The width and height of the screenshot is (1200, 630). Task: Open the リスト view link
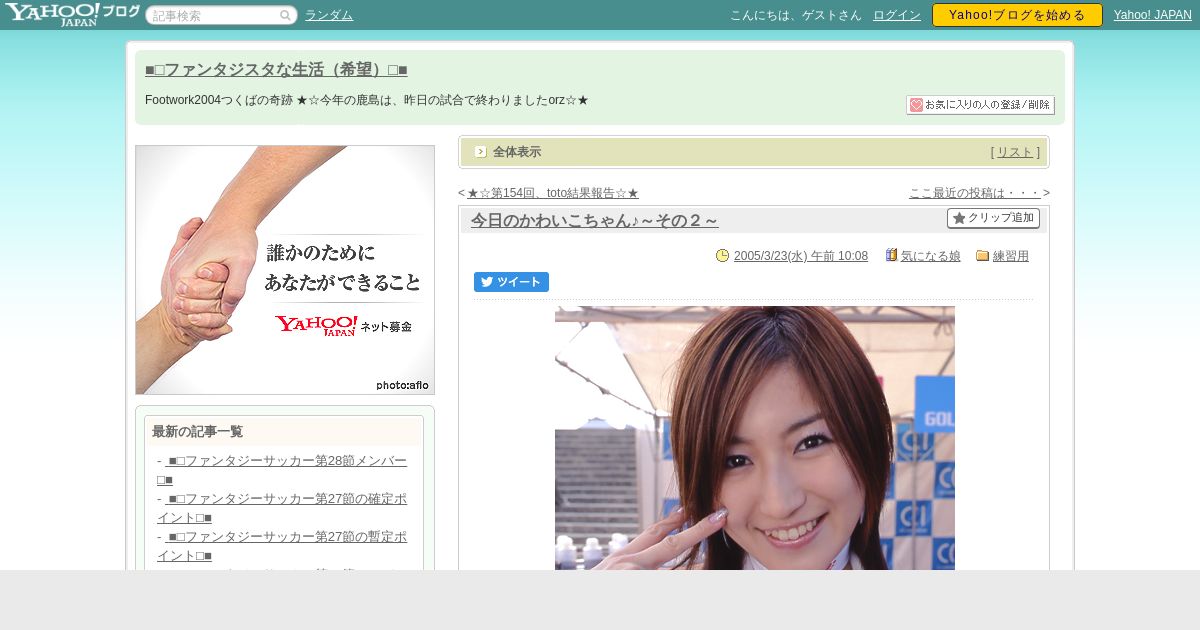[1015, 152]
